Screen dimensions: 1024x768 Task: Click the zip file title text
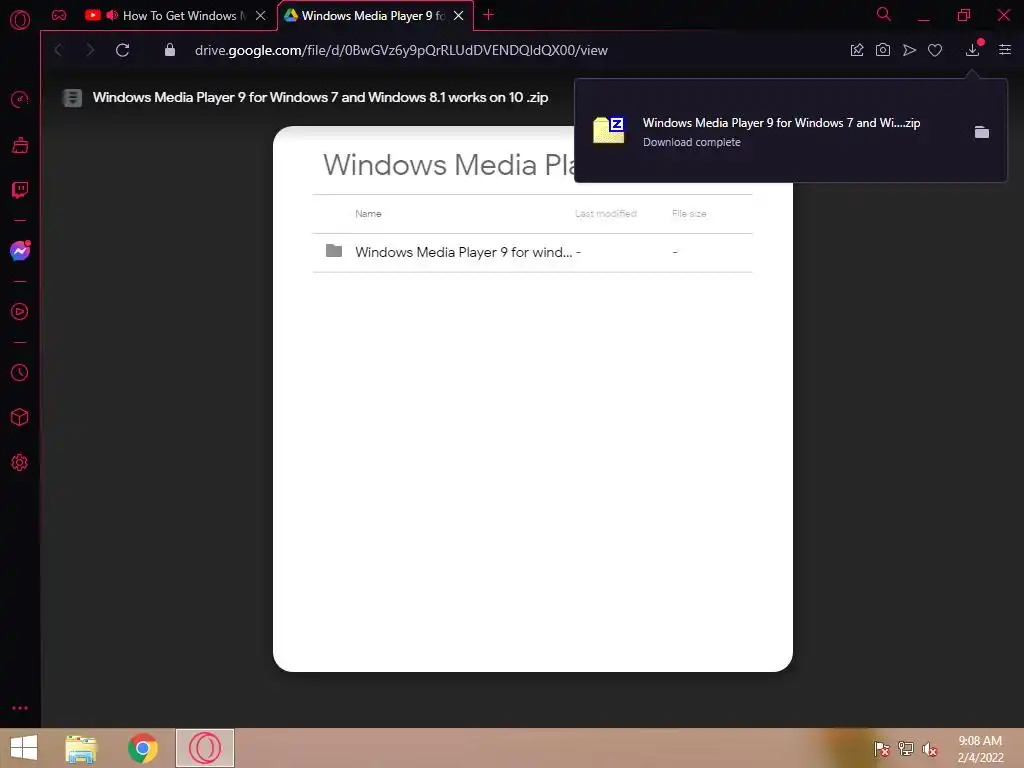(320, 97)
